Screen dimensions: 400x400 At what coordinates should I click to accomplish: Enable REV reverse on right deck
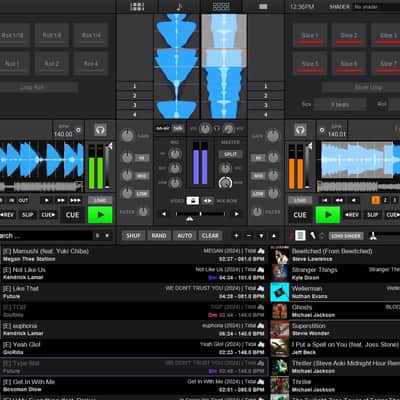pos(351,215)
